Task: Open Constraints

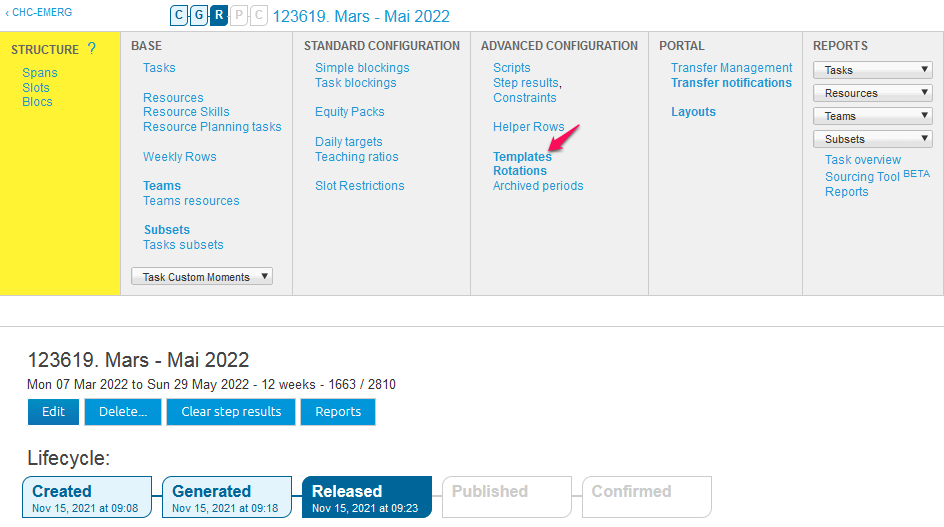Action: point(524,98)
